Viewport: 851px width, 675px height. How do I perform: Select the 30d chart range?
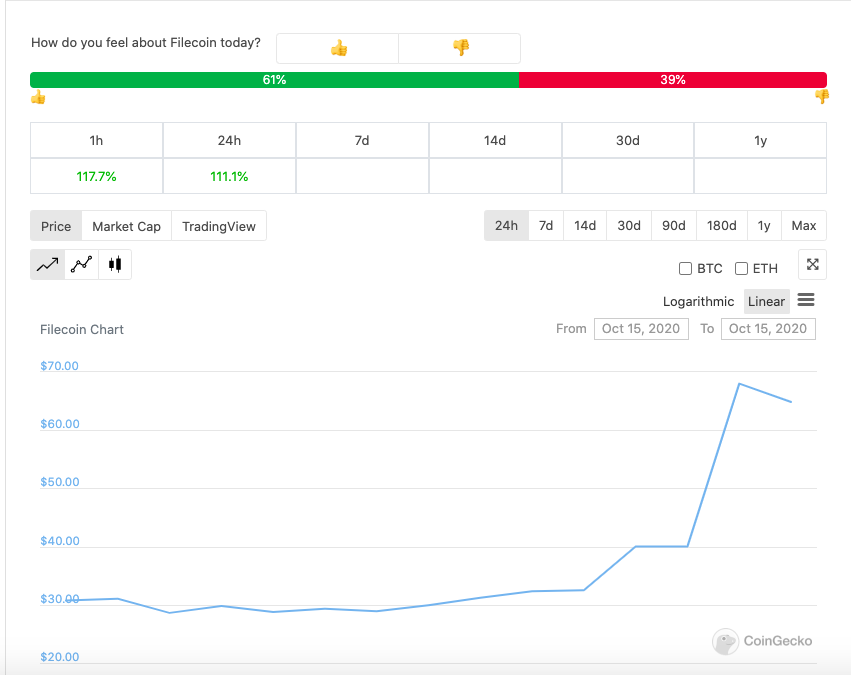tap(629, 226)
